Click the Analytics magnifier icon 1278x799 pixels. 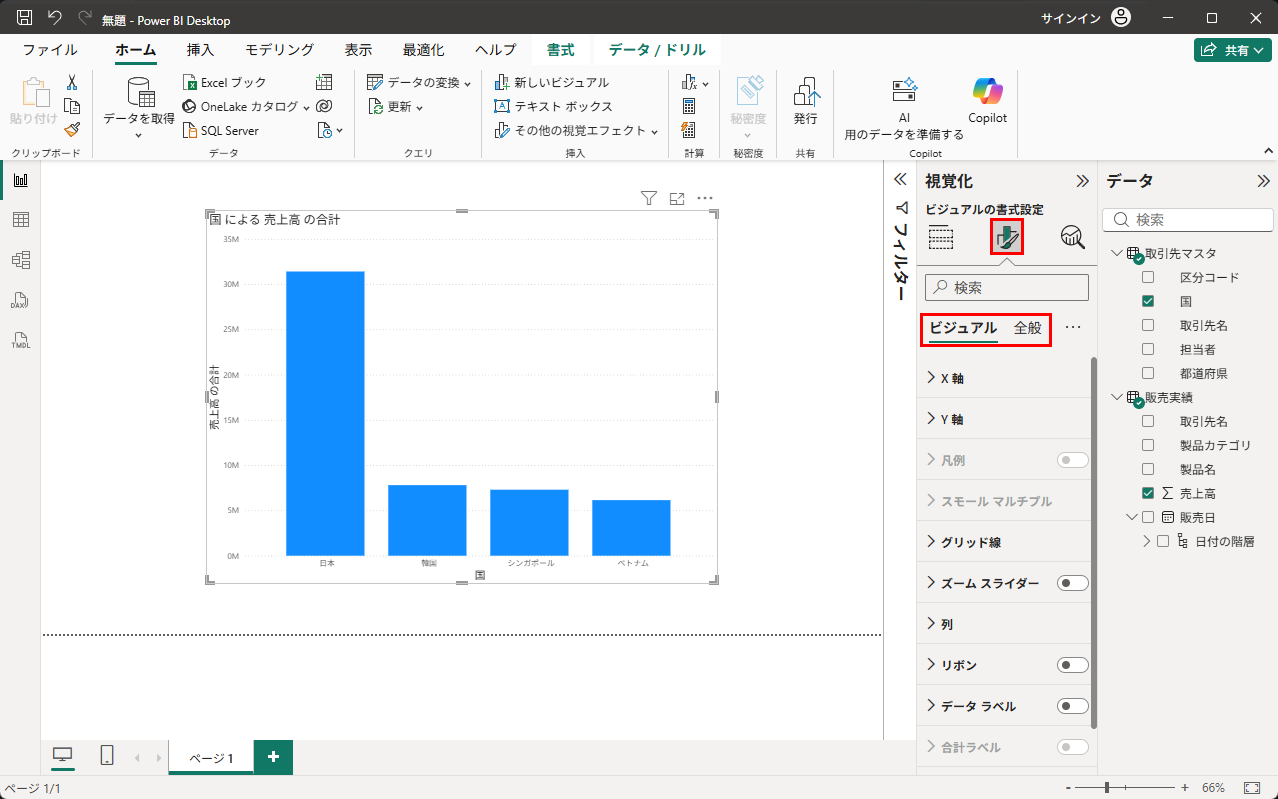[x=1073, y=237]
